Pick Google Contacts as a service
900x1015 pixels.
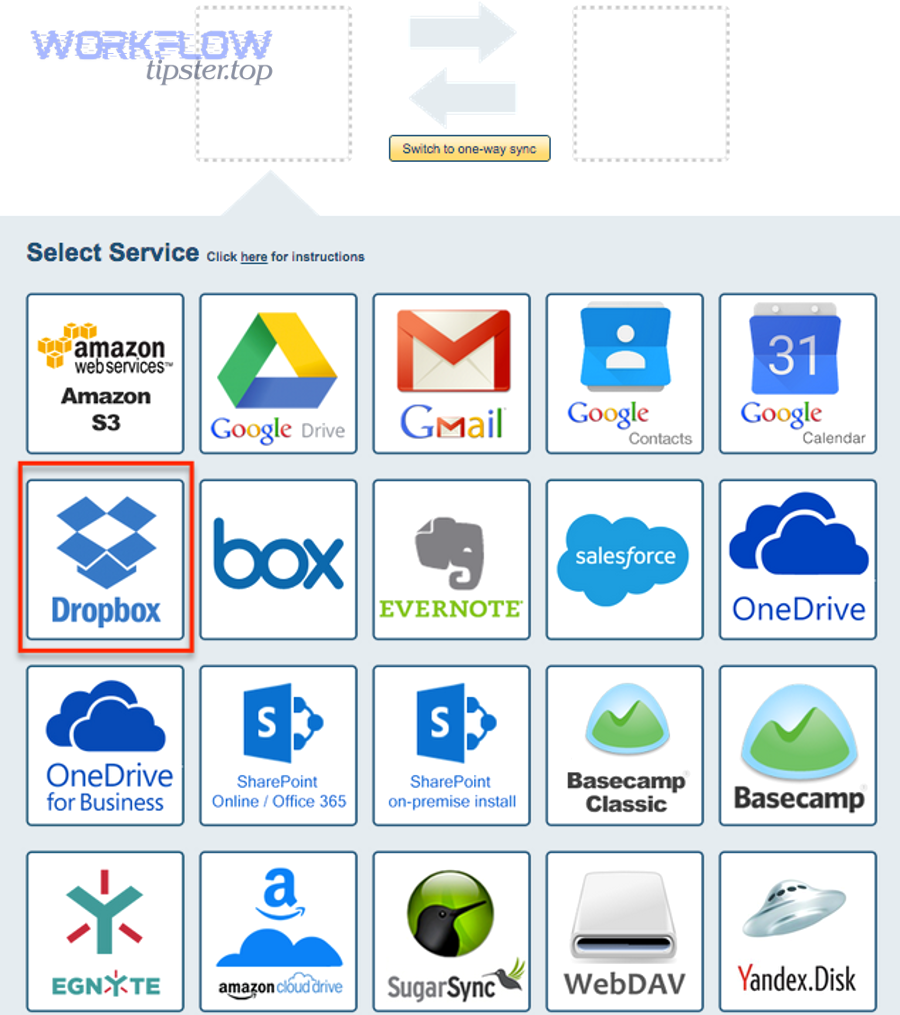tap(624, 372)
